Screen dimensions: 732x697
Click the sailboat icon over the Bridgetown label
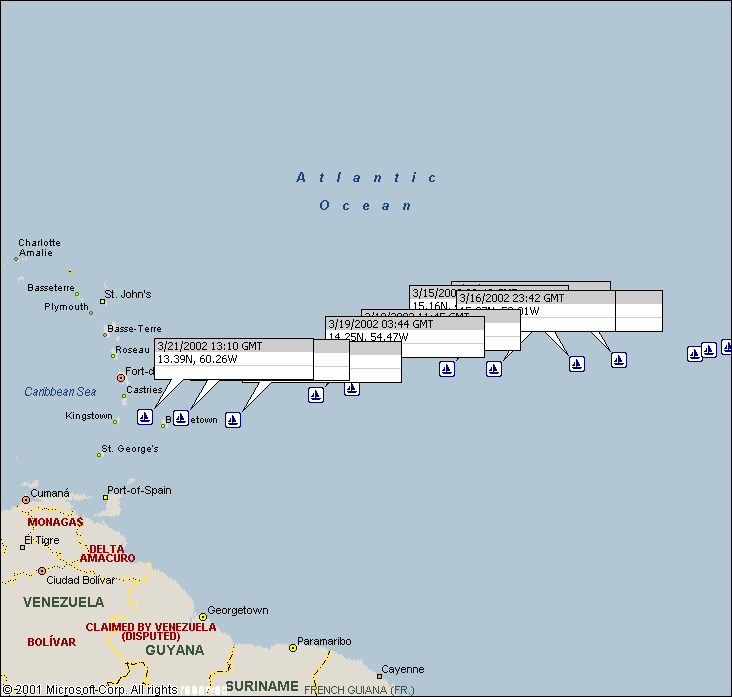180,417
